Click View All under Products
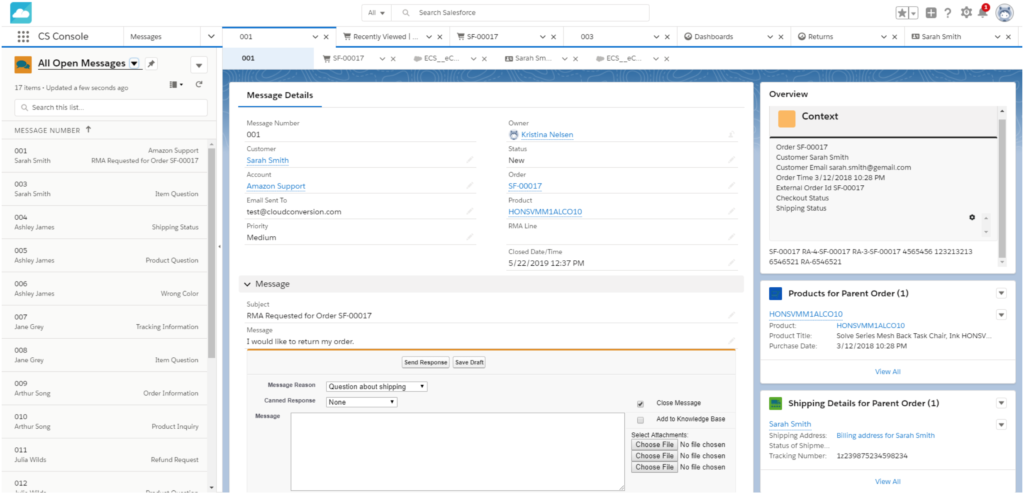The image size is (1024, 495). click(x=888, y=372)
